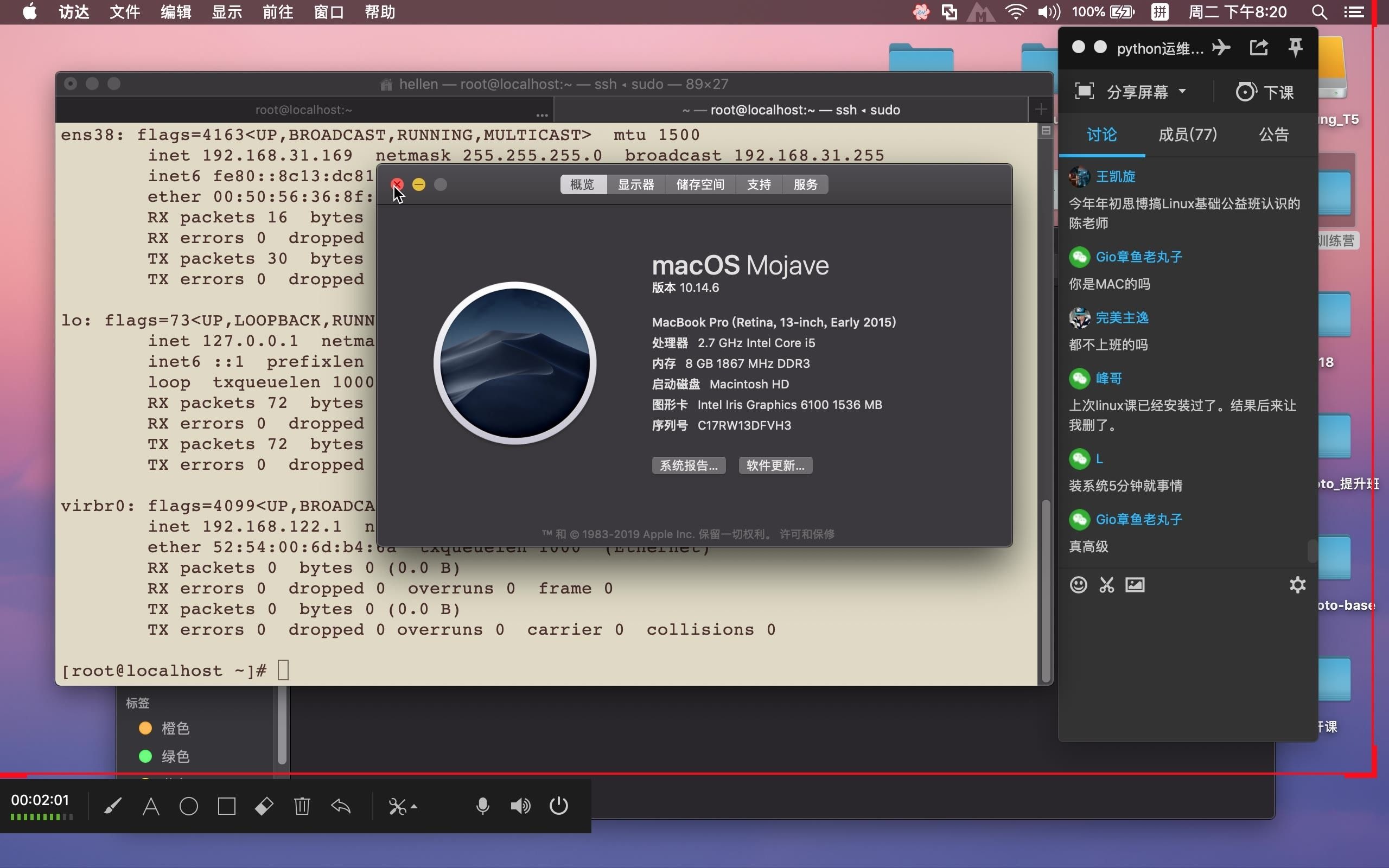Toggle the speaker in recording toolbar
Screen dimensions: 1389x868
[x=520, y=807]
